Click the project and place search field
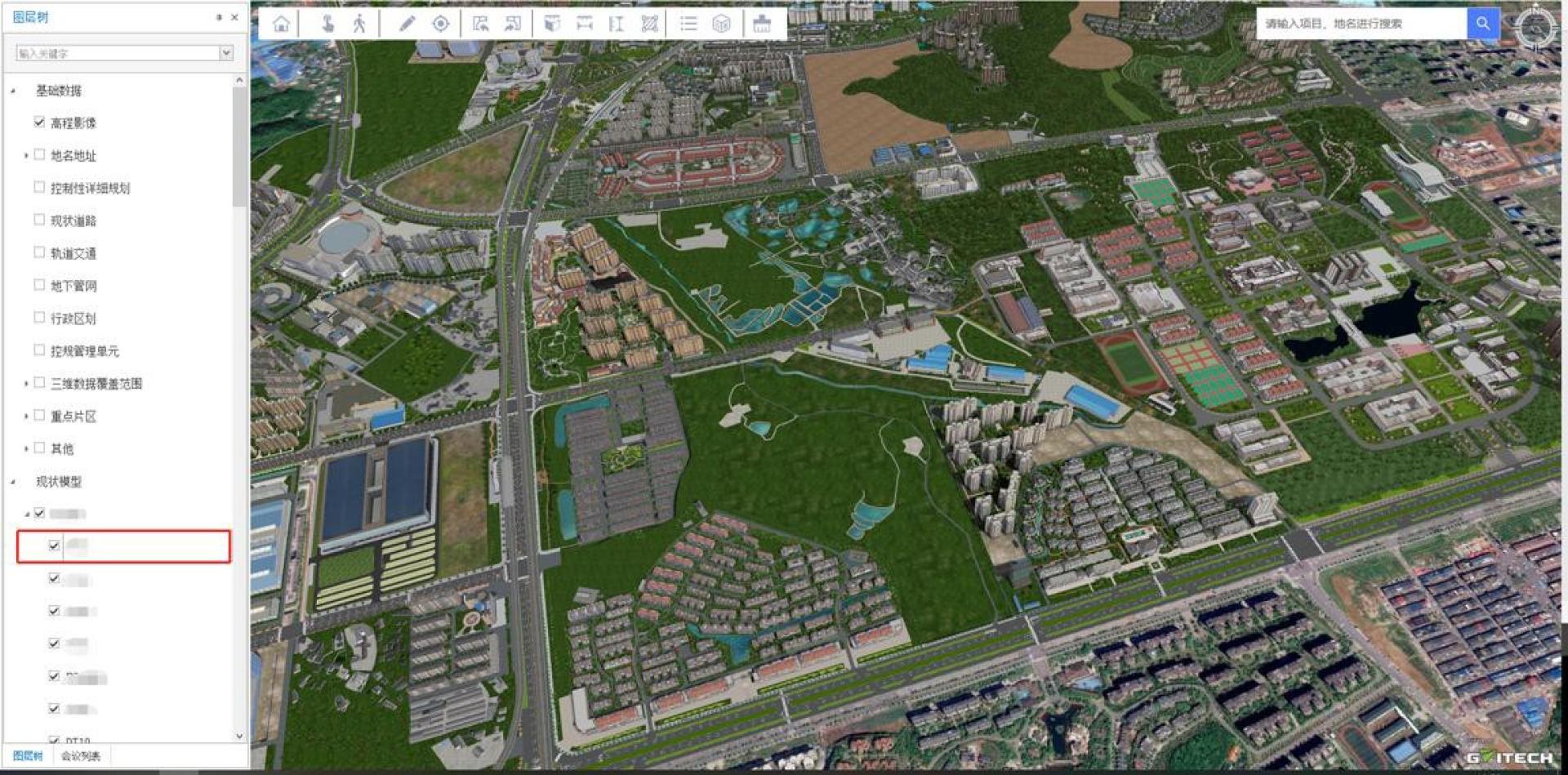This screenshot has width=1568, height=775. click(1361, 24)
